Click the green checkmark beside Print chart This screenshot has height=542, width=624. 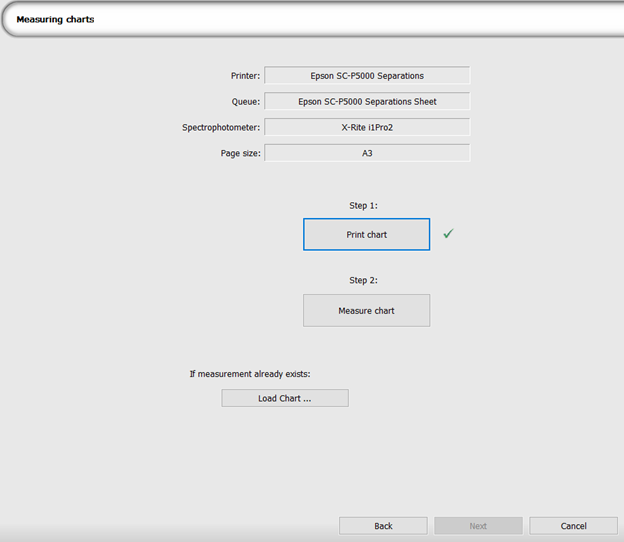[448, 233]
